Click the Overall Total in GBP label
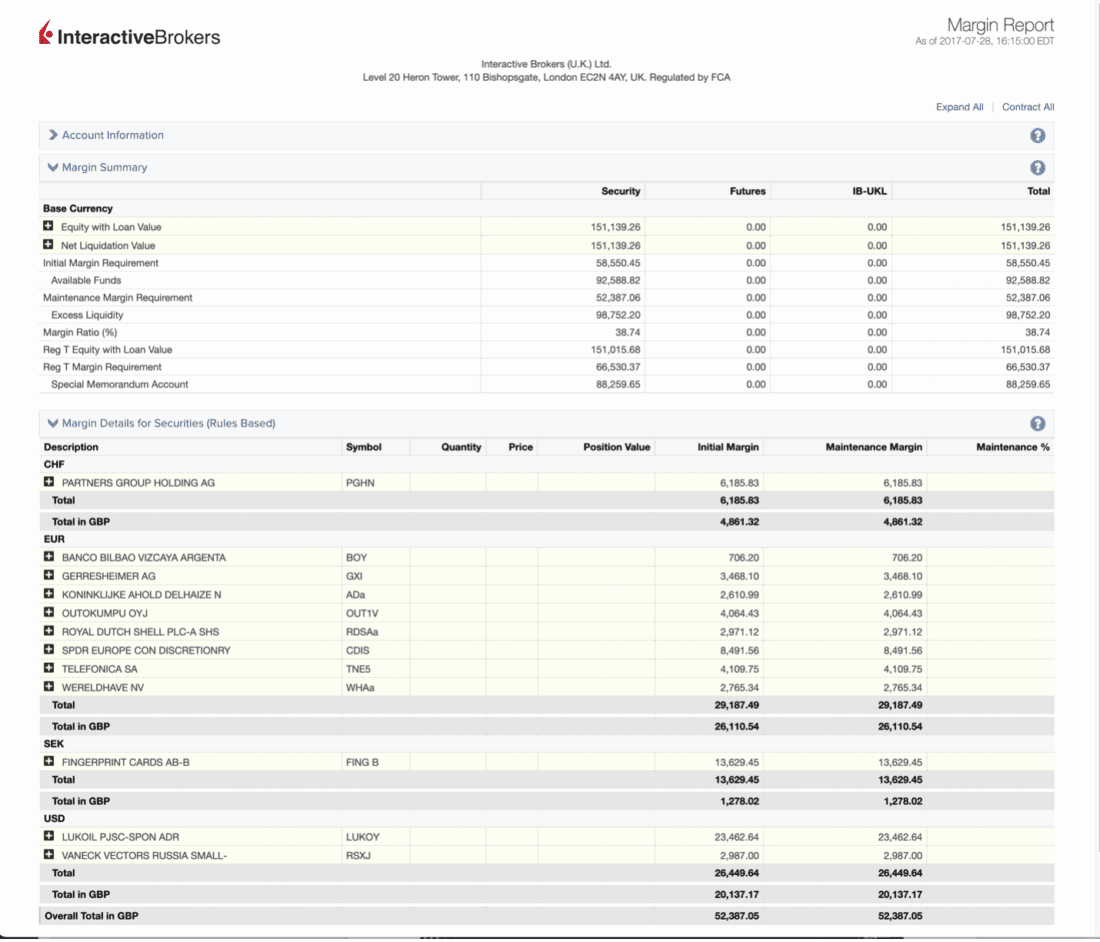 91,916
